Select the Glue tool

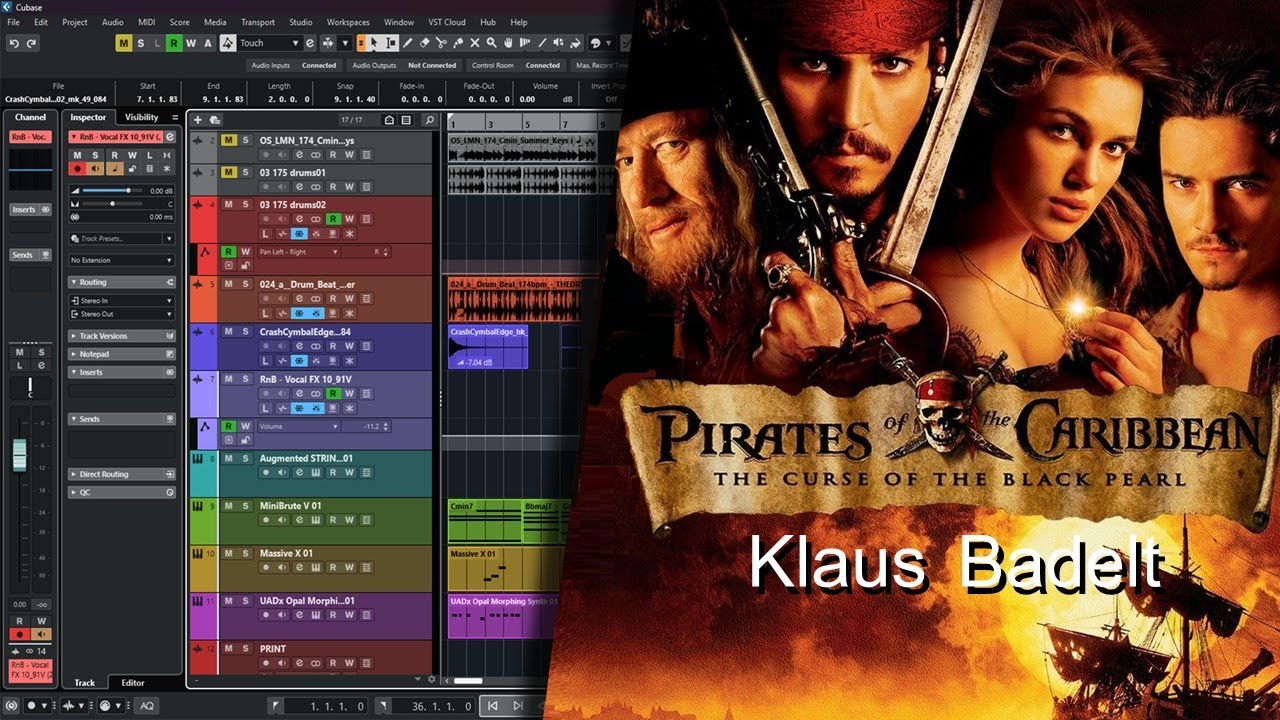pyautogui.click(x=458, y=43)
